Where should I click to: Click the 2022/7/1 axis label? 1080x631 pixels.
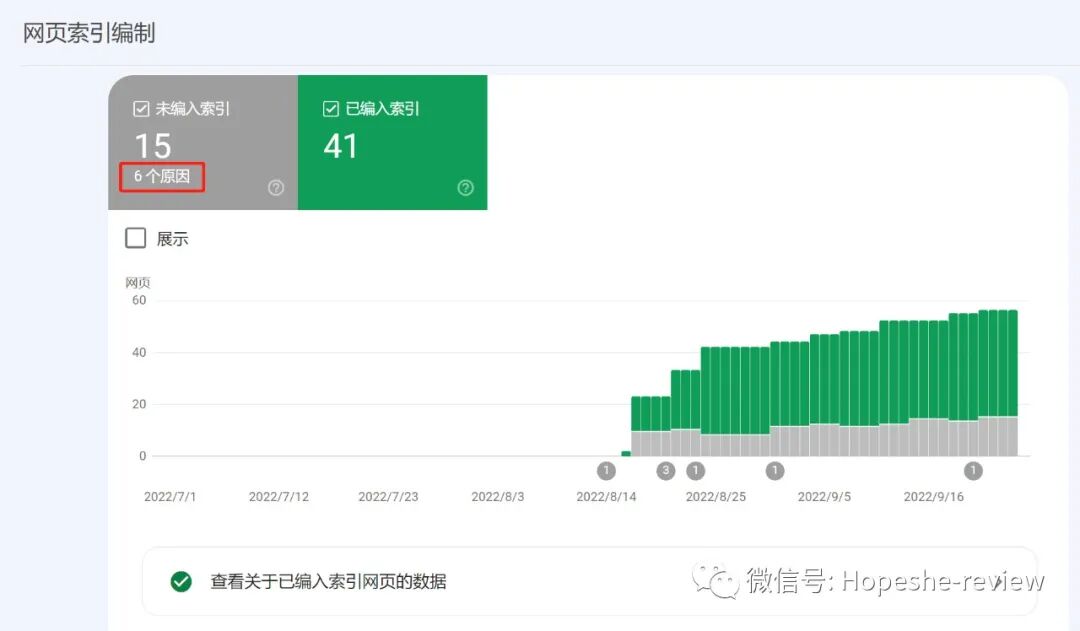pyautogui.click(x=170, y=496)
